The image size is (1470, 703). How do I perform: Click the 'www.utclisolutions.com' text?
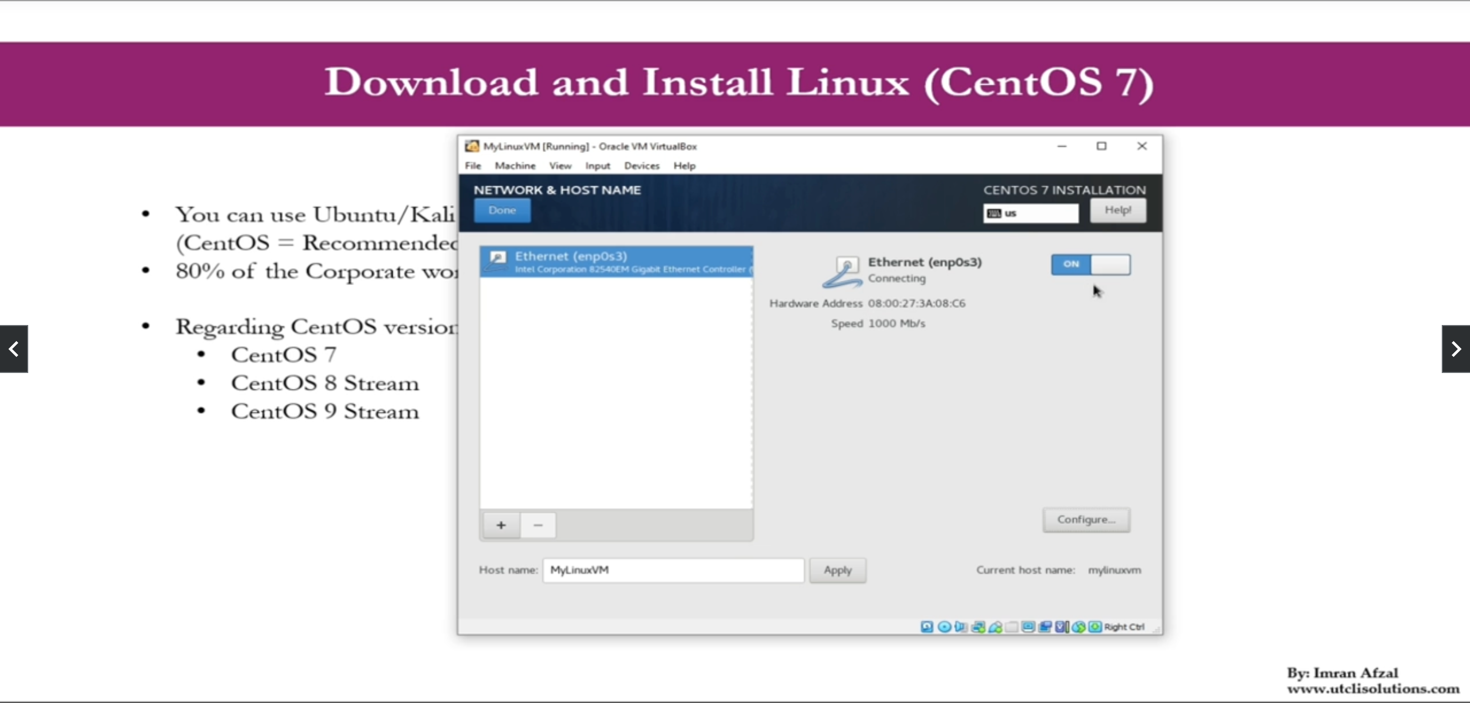(1373, 689)
